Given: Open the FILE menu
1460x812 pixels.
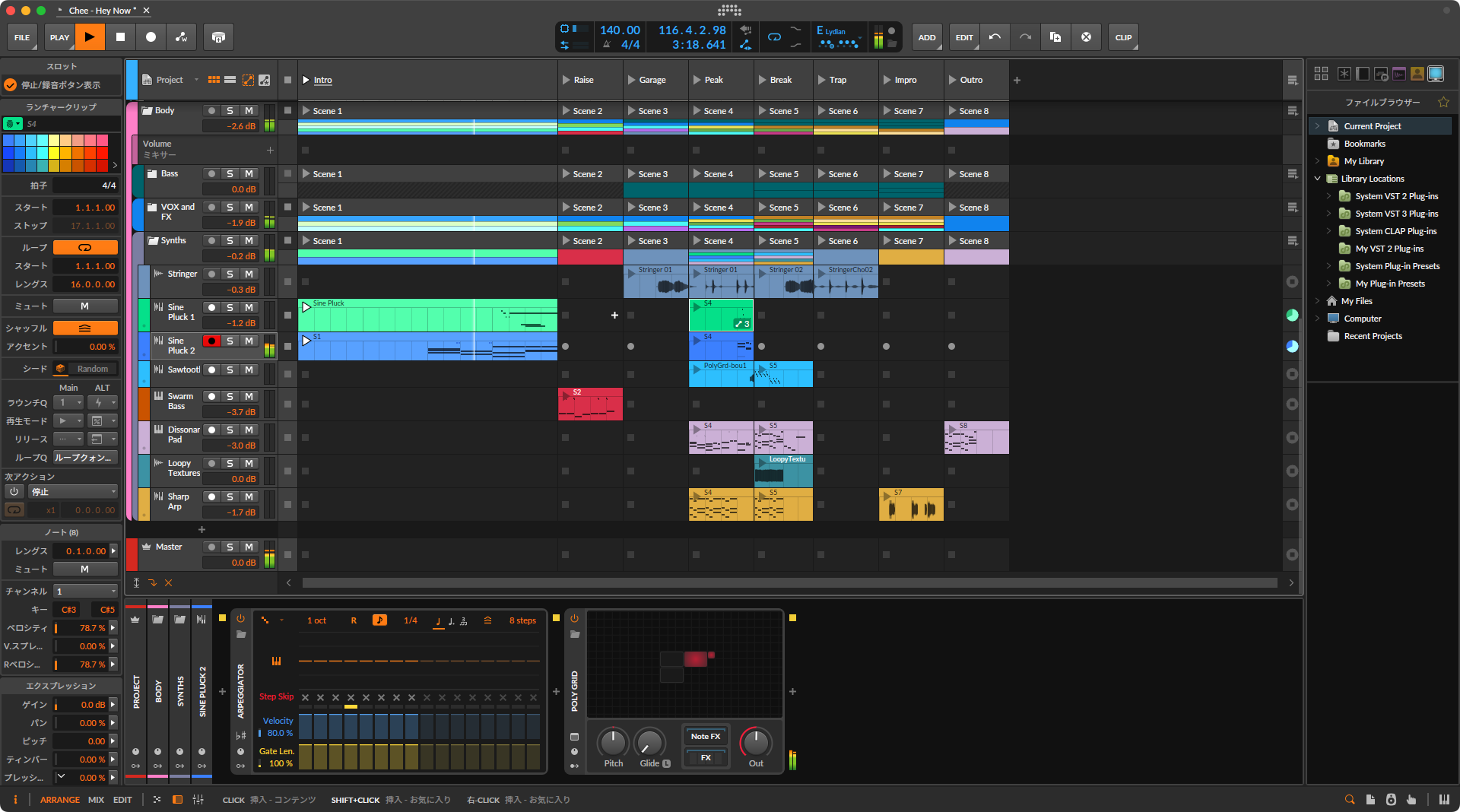Looking at the screenshot, I should click(22, 36).
